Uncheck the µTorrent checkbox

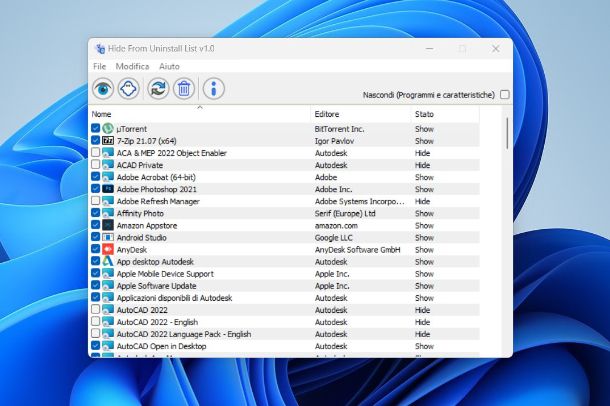pos(95,128)
